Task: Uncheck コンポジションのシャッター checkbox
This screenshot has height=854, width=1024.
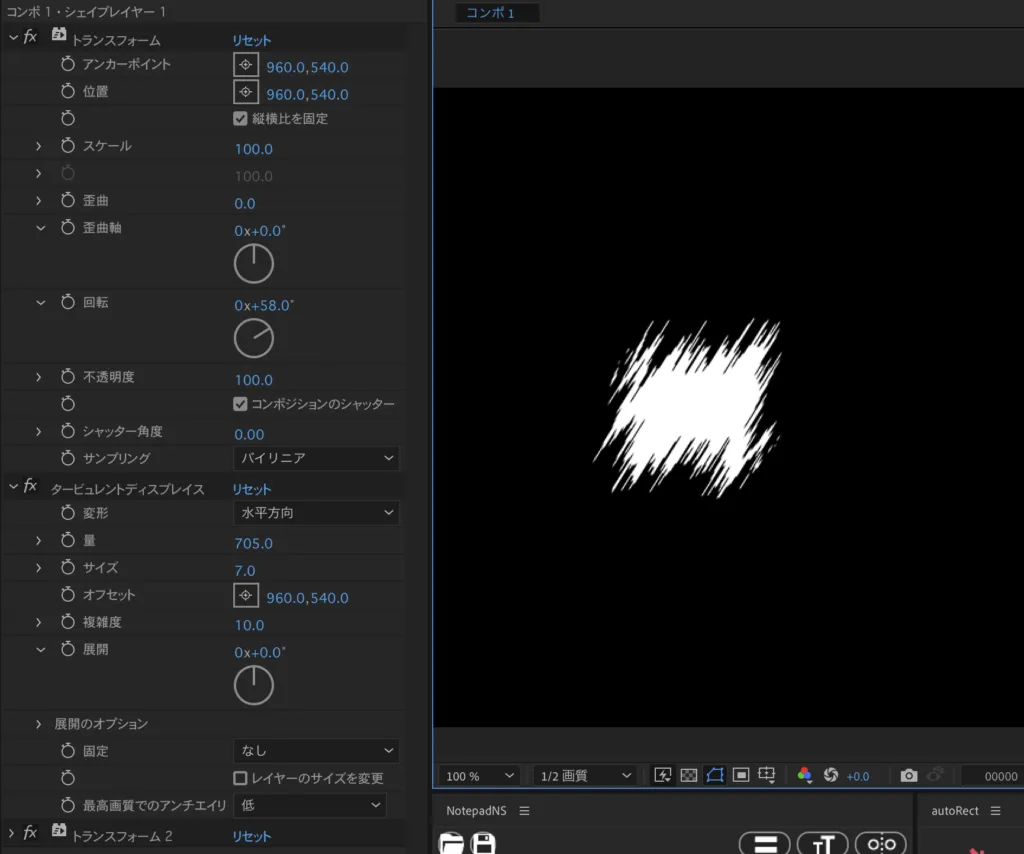Action: tap(240, 404)
